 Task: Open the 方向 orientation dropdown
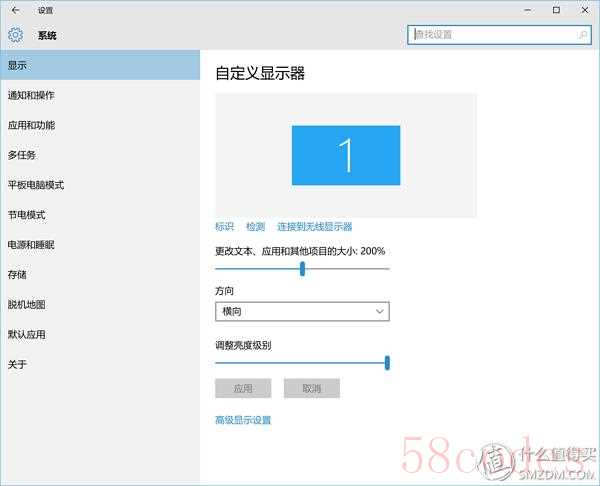tap(302, 311)
